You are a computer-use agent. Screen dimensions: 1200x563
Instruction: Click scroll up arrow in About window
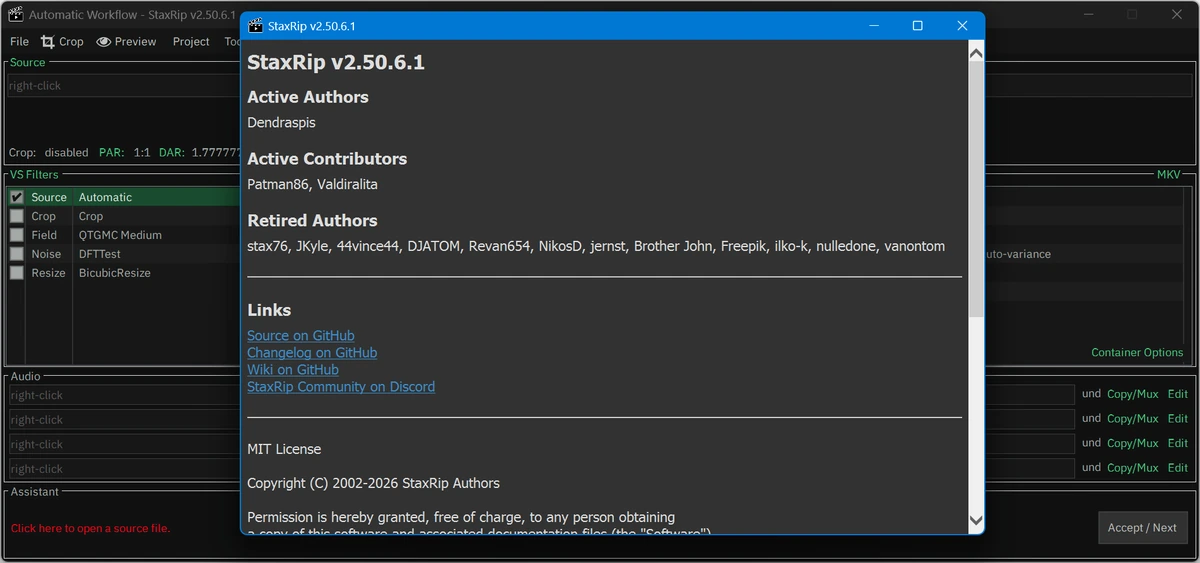click(x=976, y=53)
